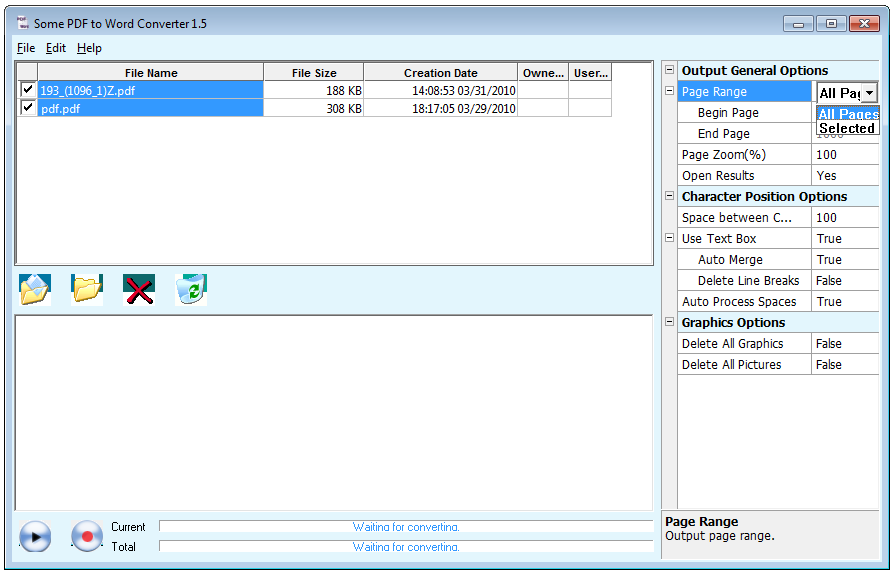
Task: Click the 18:17:05 03/29/2010 date cell
Action: tap(441, 108)
